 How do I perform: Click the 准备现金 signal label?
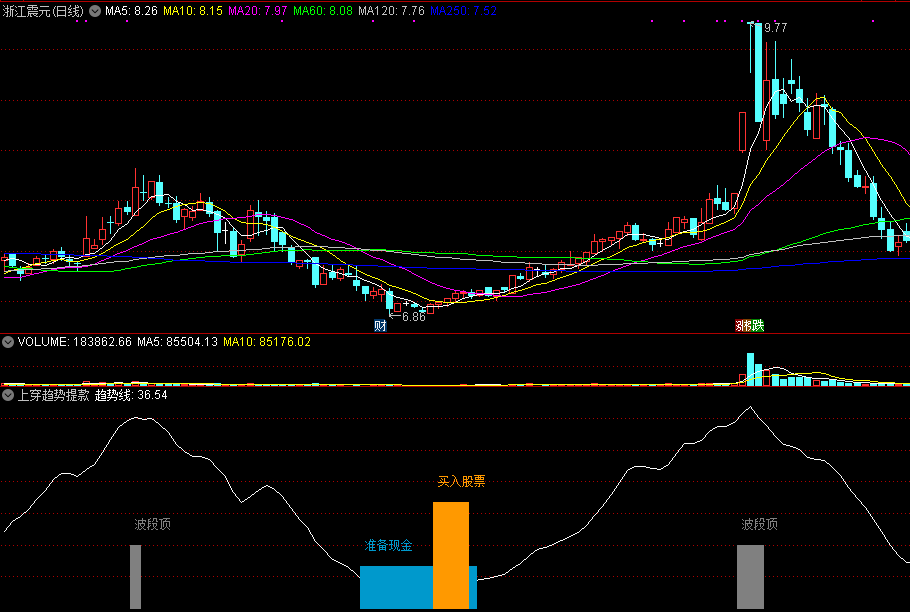[388, 545]
